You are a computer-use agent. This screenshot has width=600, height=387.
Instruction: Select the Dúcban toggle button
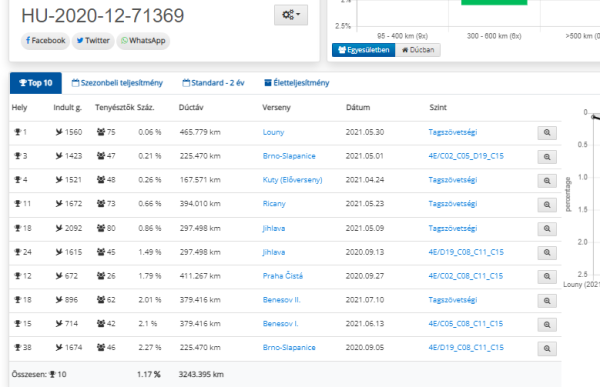click(x=418, y=50)
